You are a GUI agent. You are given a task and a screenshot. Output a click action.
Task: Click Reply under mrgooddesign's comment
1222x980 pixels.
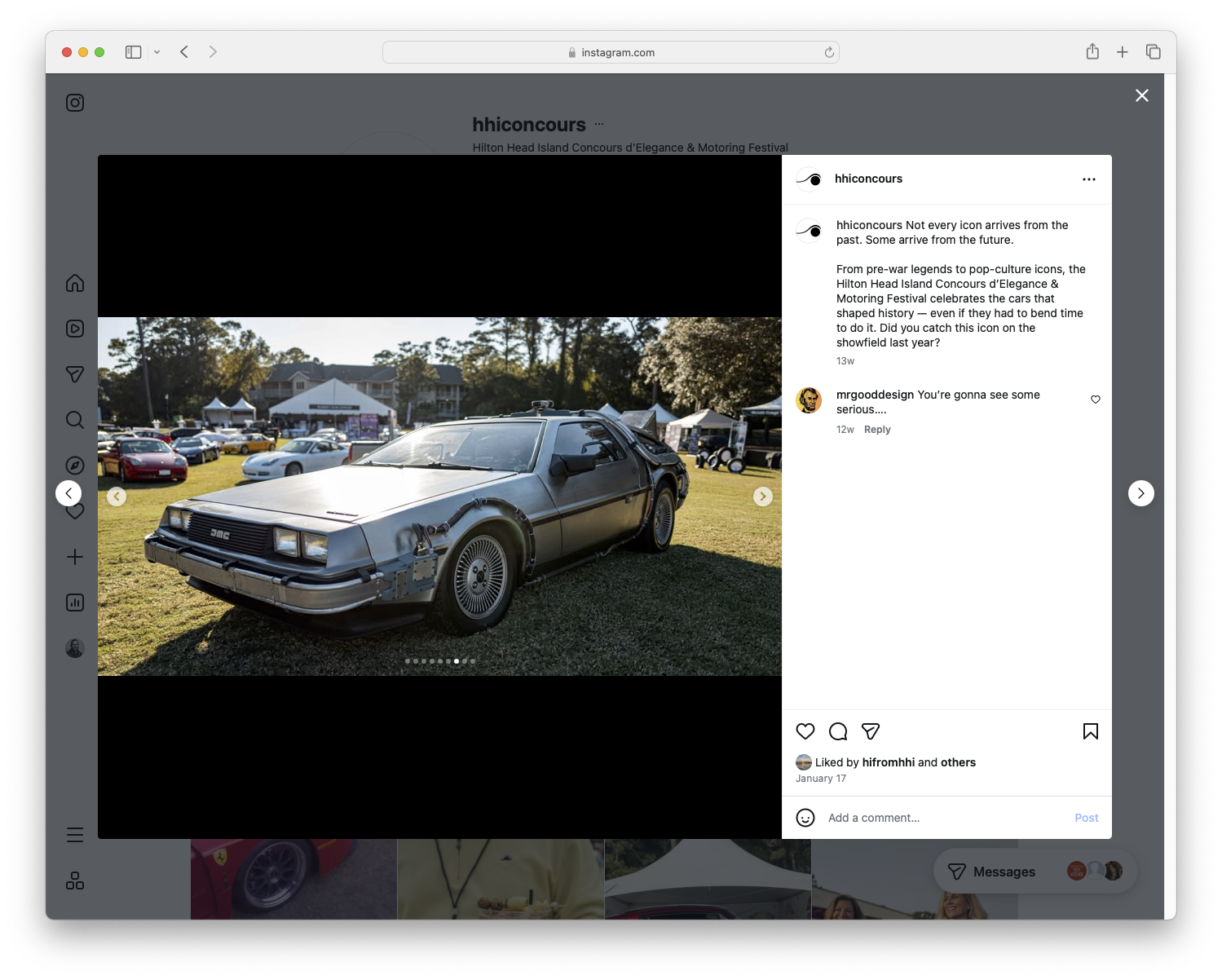[877, 429]
